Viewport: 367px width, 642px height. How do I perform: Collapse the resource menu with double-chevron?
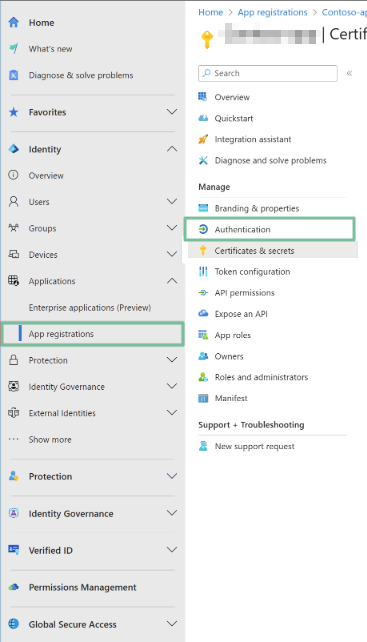pos(349,73)
